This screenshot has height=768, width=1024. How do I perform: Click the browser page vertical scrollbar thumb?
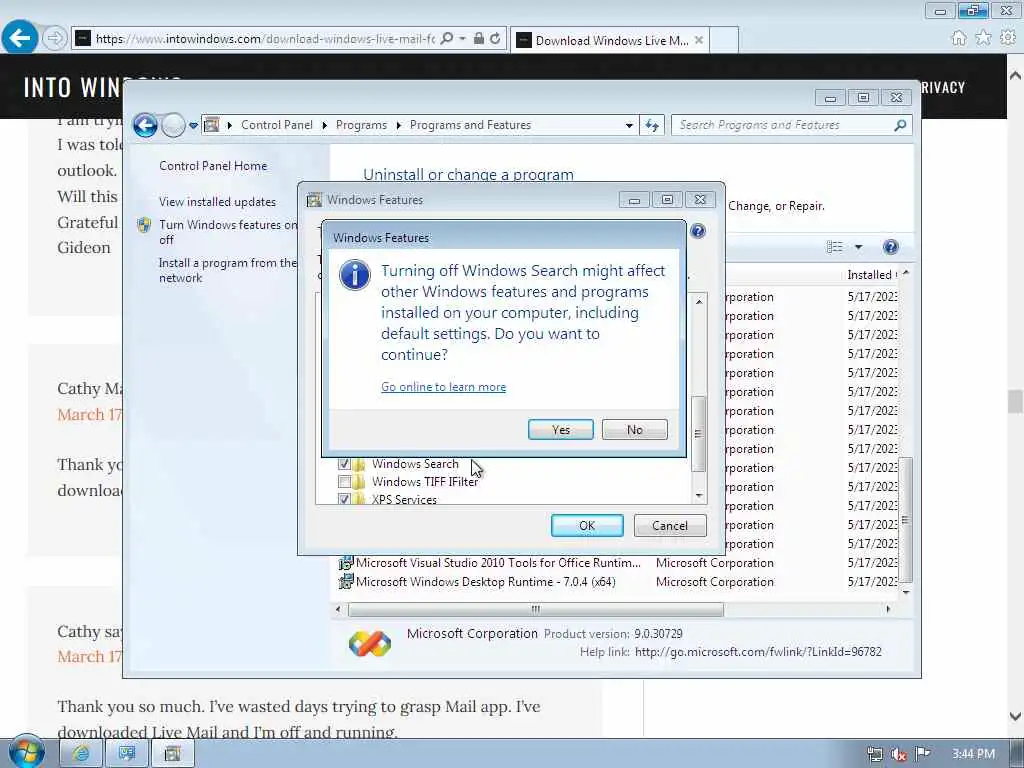pos(1015,402)
